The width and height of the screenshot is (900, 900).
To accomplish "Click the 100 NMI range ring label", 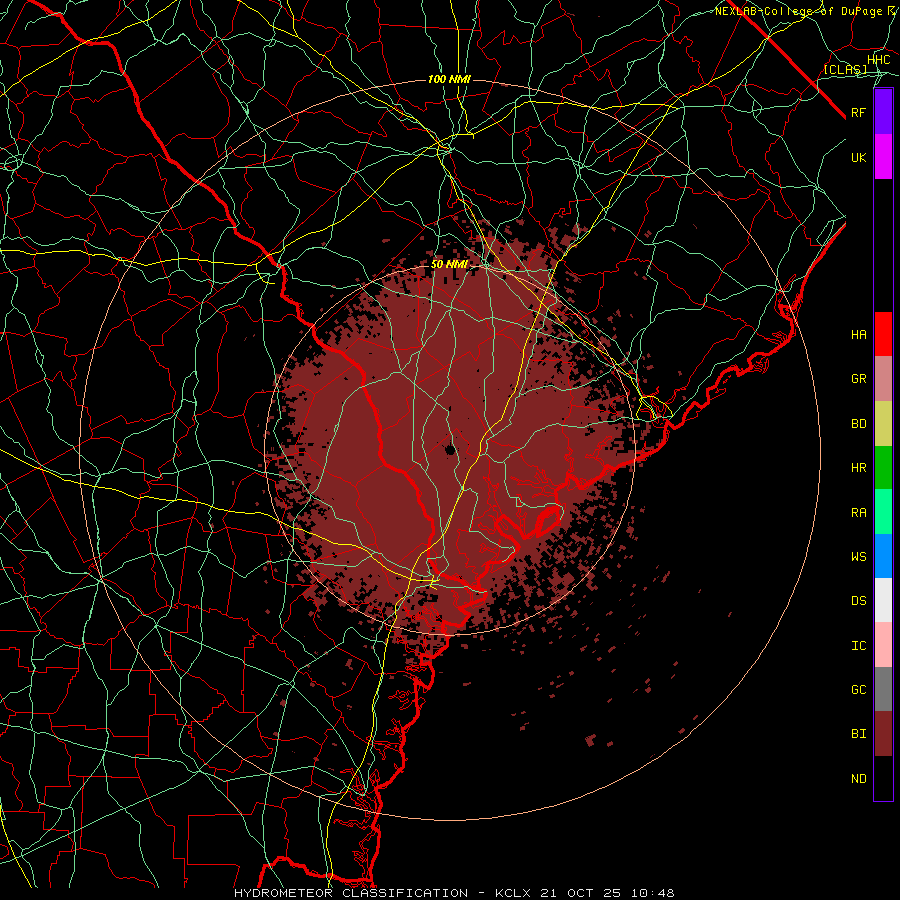I will [449, 79].
